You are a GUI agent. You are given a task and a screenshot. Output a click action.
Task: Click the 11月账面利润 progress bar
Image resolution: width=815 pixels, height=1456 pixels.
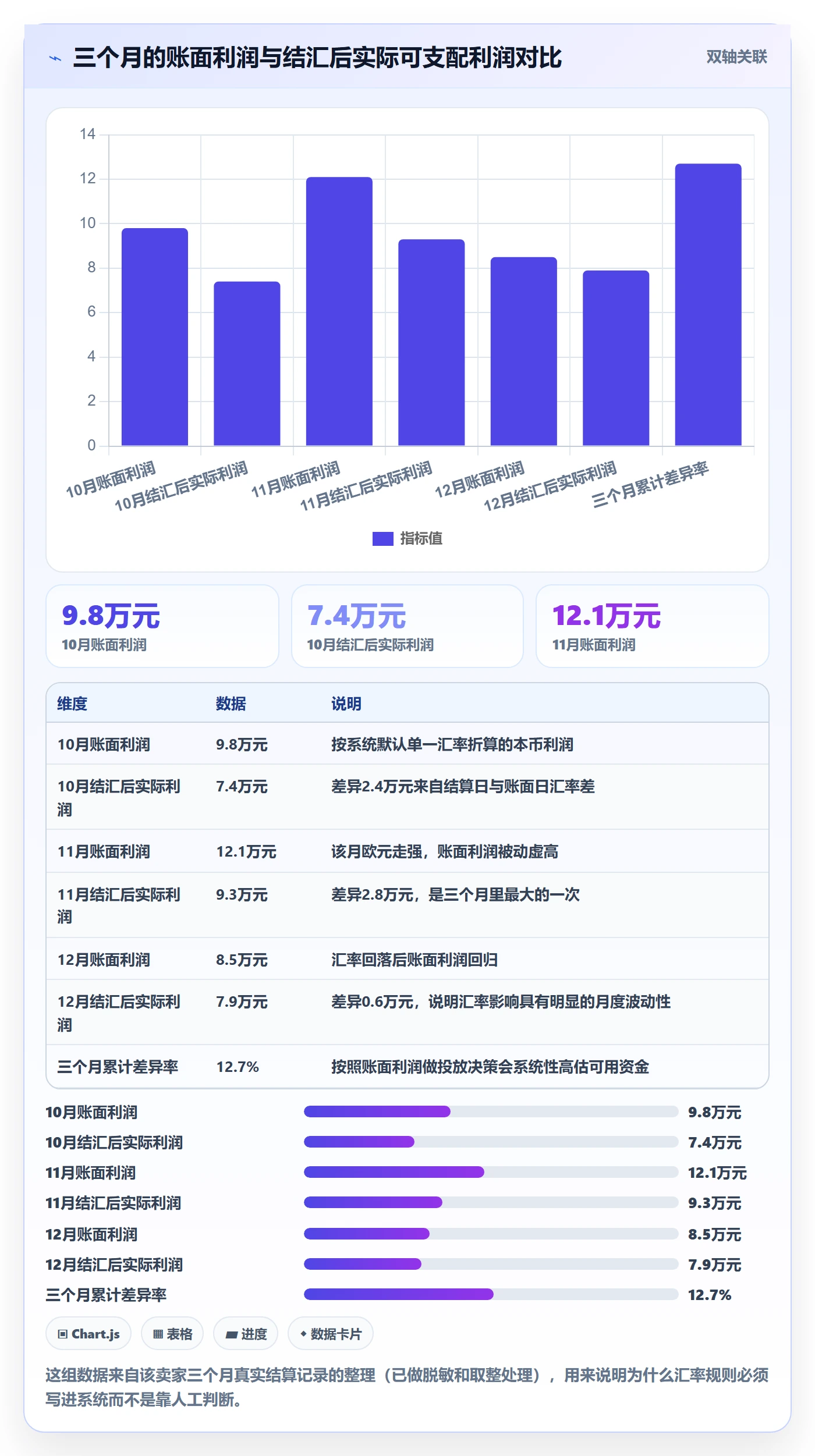(491, 1172)
